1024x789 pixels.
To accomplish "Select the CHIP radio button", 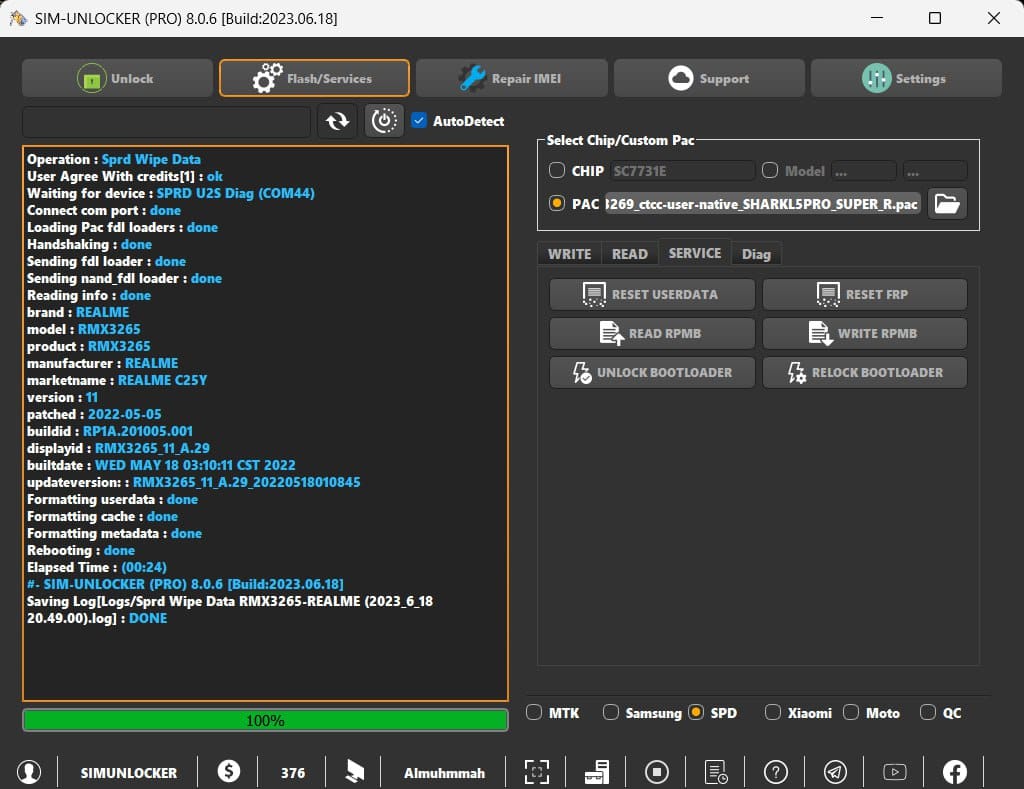I will pyautogui.click(x=556, y=170).
